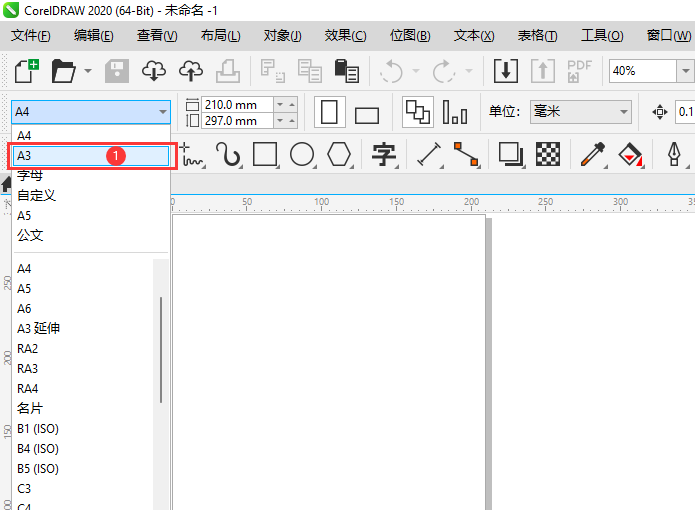Decrease page height with down stepper
Image resolution: width=695 pixels, height=510 pixels.
tap(280, 121)
